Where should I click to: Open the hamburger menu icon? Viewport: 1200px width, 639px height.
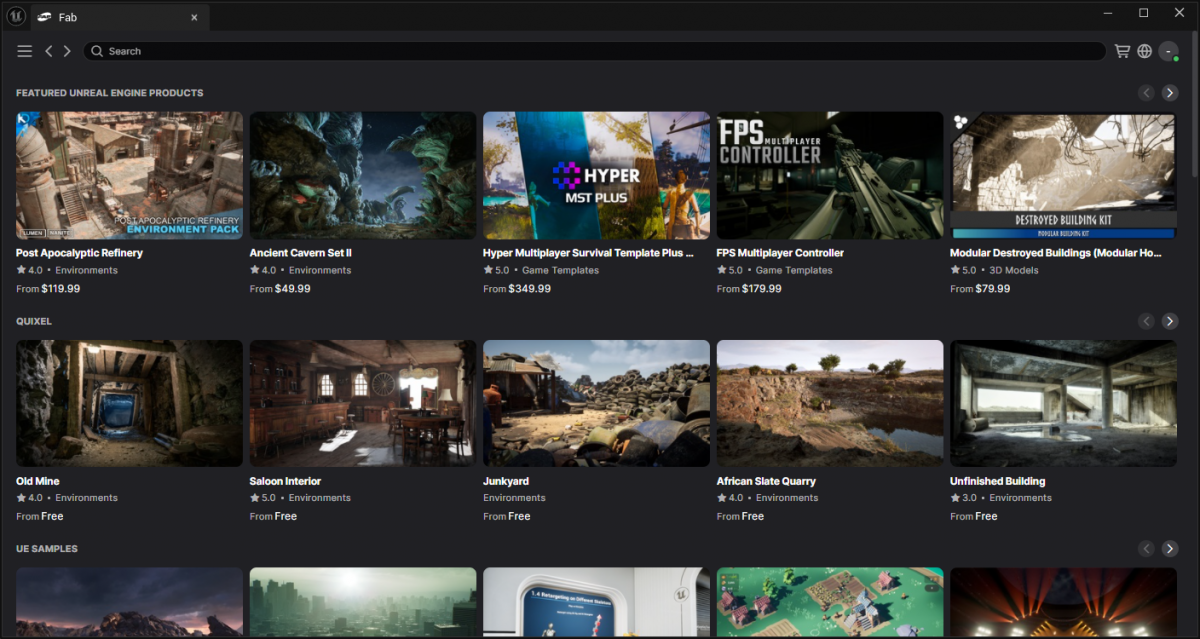click(25, 51)
